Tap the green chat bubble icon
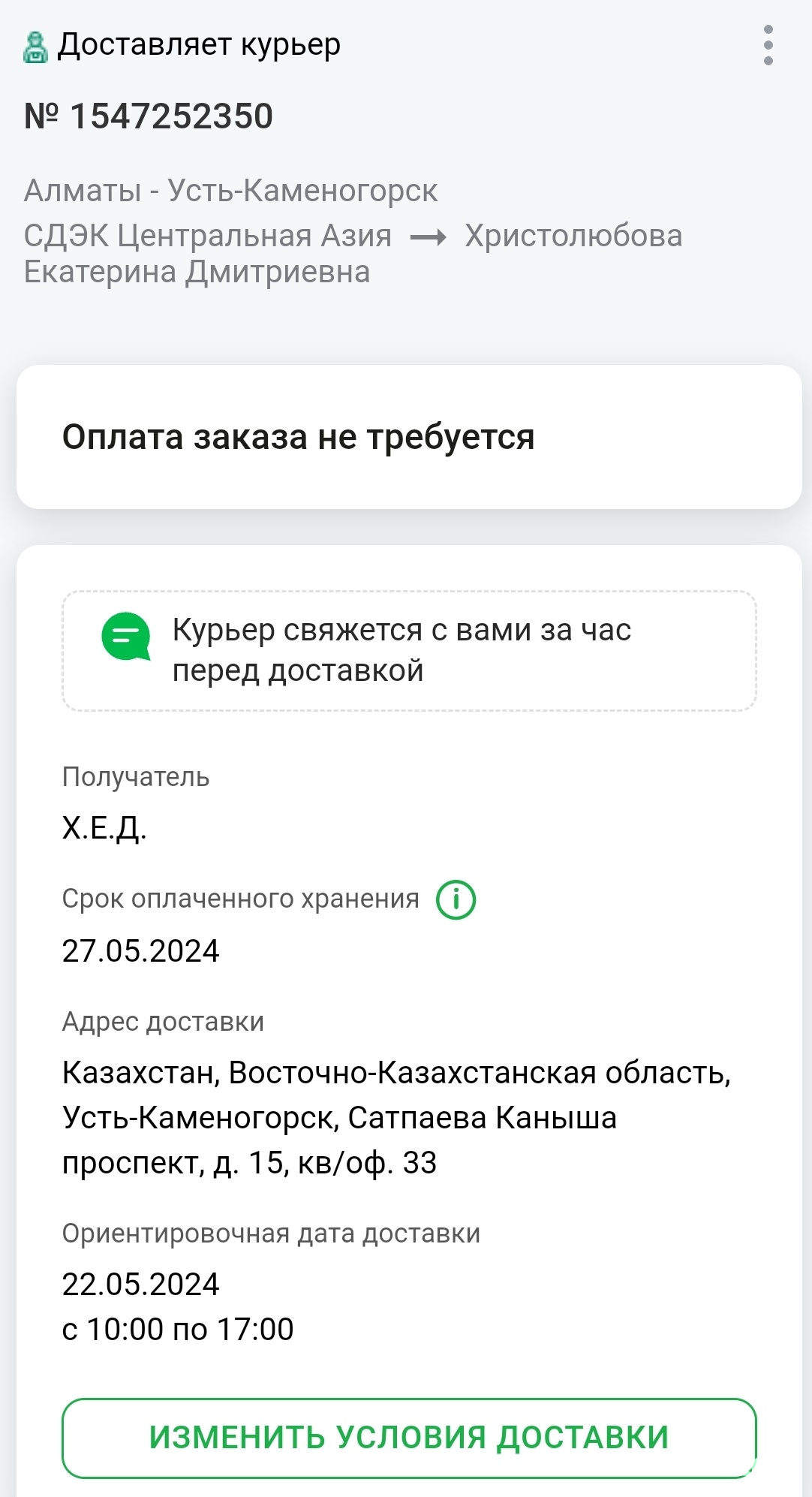Image resolution: width=812 pixels, height=1497 pixels. click(125, 637)
